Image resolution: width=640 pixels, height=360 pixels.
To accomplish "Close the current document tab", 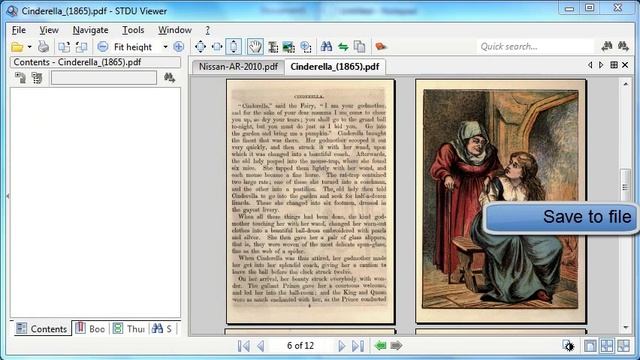I will coord(625,65).
